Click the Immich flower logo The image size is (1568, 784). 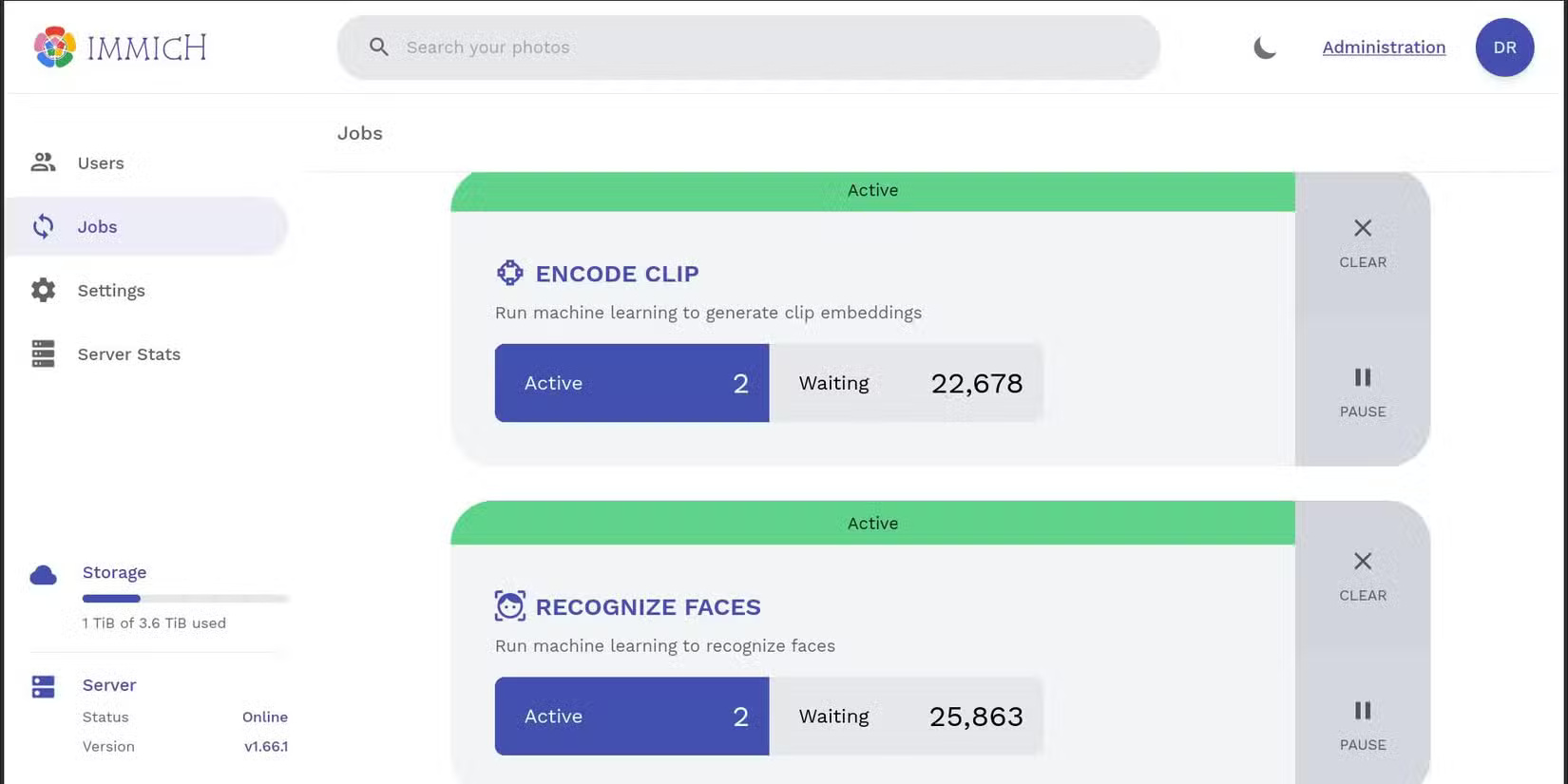[54, 48]
